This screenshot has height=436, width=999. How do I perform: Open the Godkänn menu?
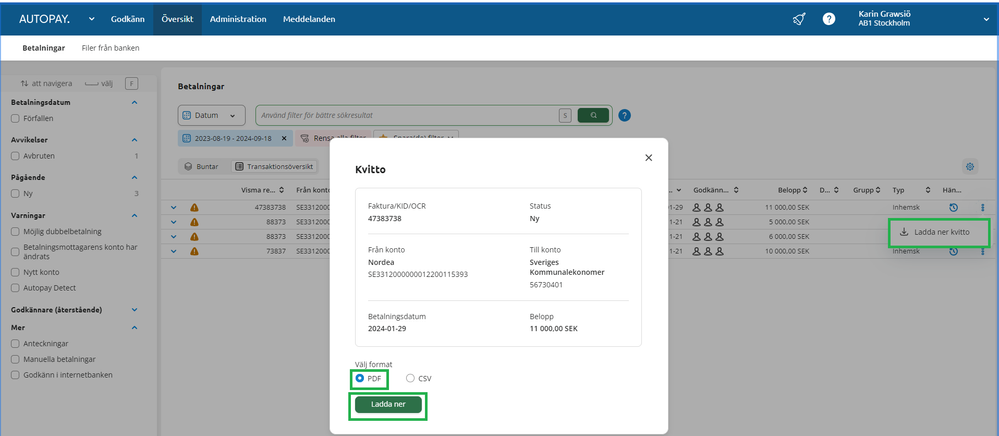coord(126,19)
